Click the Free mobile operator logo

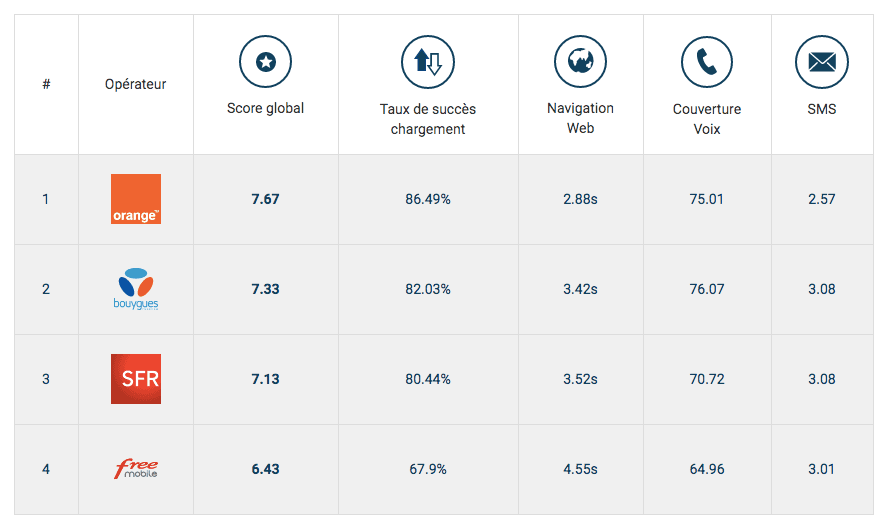(136, 469)
